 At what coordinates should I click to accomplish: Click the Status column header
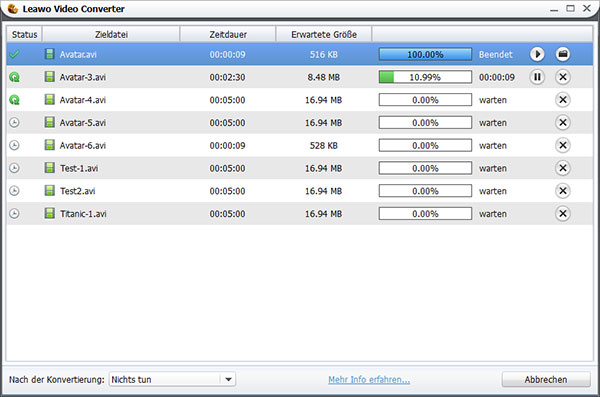(x=24, y=34)
